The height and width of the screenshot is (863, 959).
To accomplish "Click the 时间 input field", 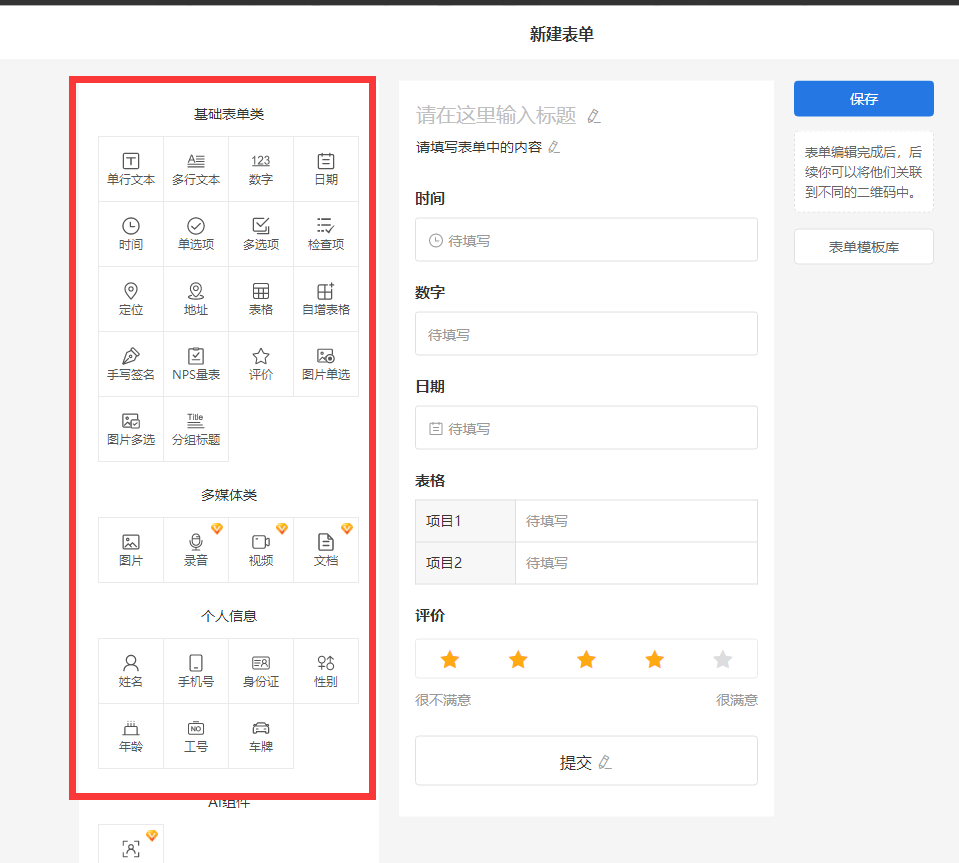I will (586, 240).
